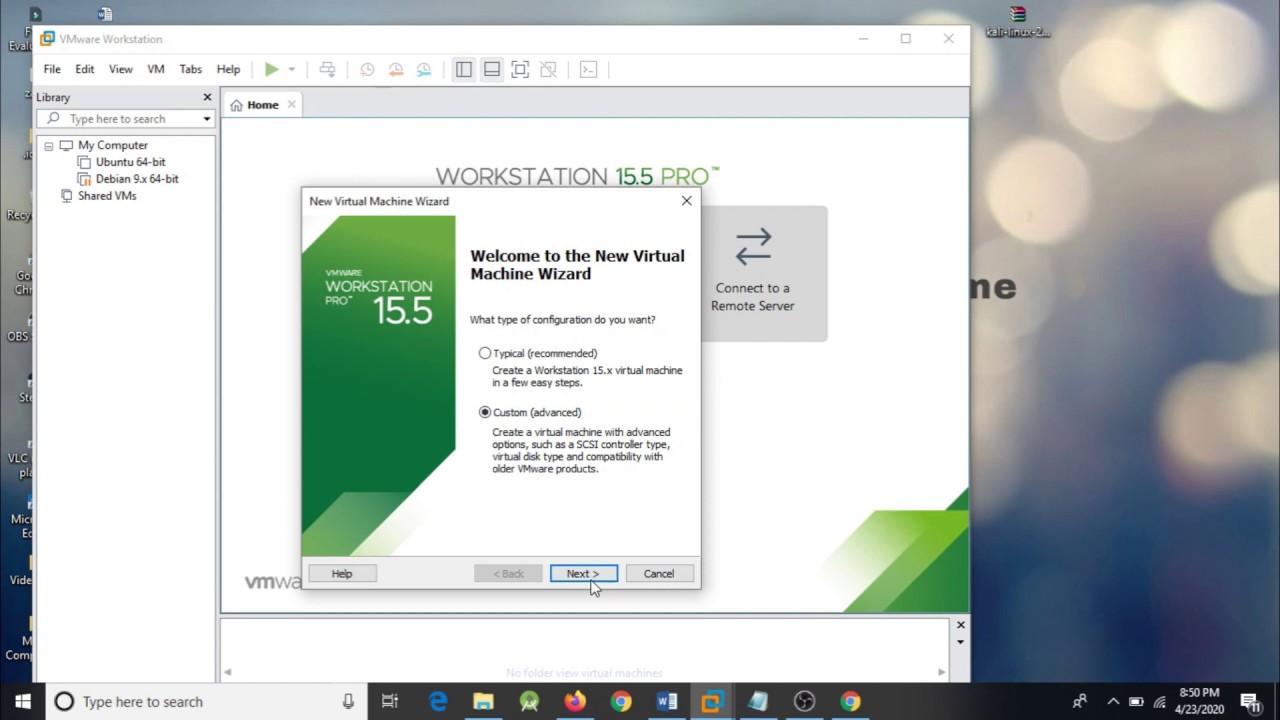Open File Explorer from the taskbar
The image size is (1280, 720).
483,701
